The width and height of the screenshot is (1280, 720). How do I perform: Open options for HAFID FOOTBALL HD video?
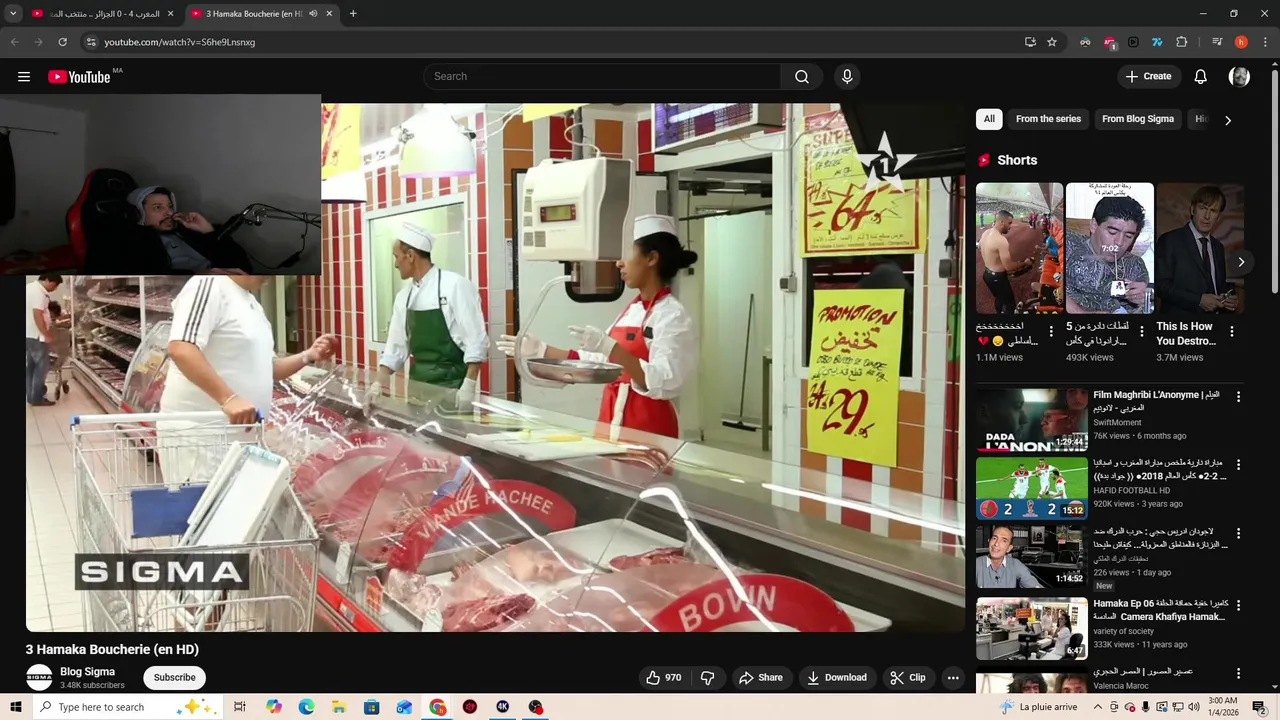click(1238, 465)
